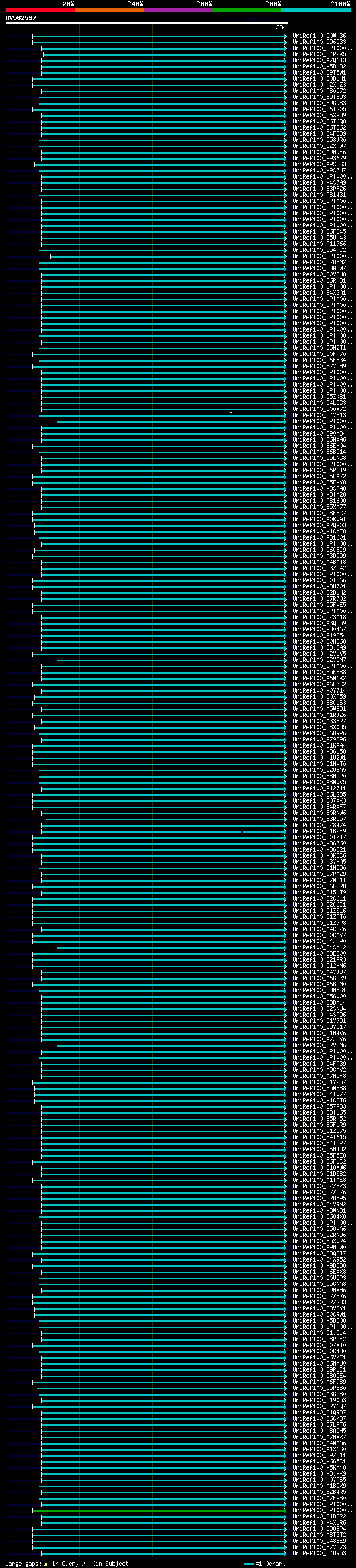Select hit label UniRef100_Q7P029
The image size is (356, 1568).
(319, 874)
